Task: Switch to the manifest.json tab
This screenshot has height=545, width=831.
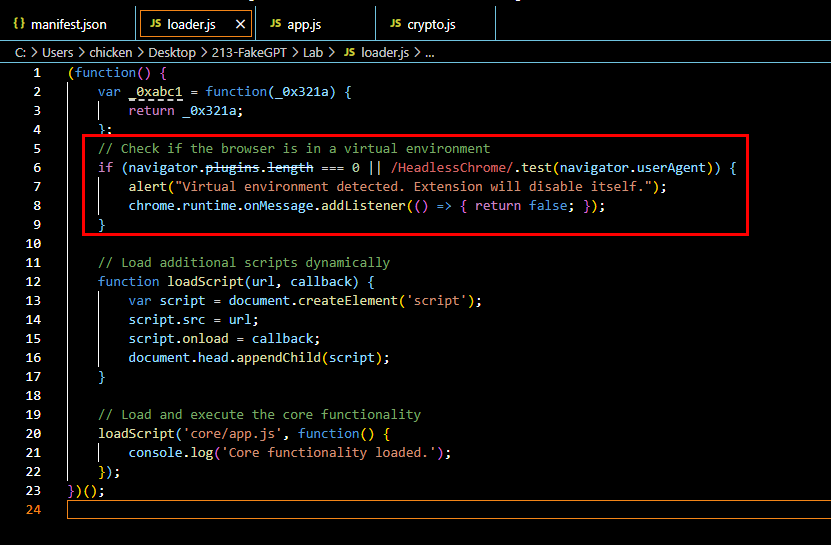Action: [x=68, y=23]
